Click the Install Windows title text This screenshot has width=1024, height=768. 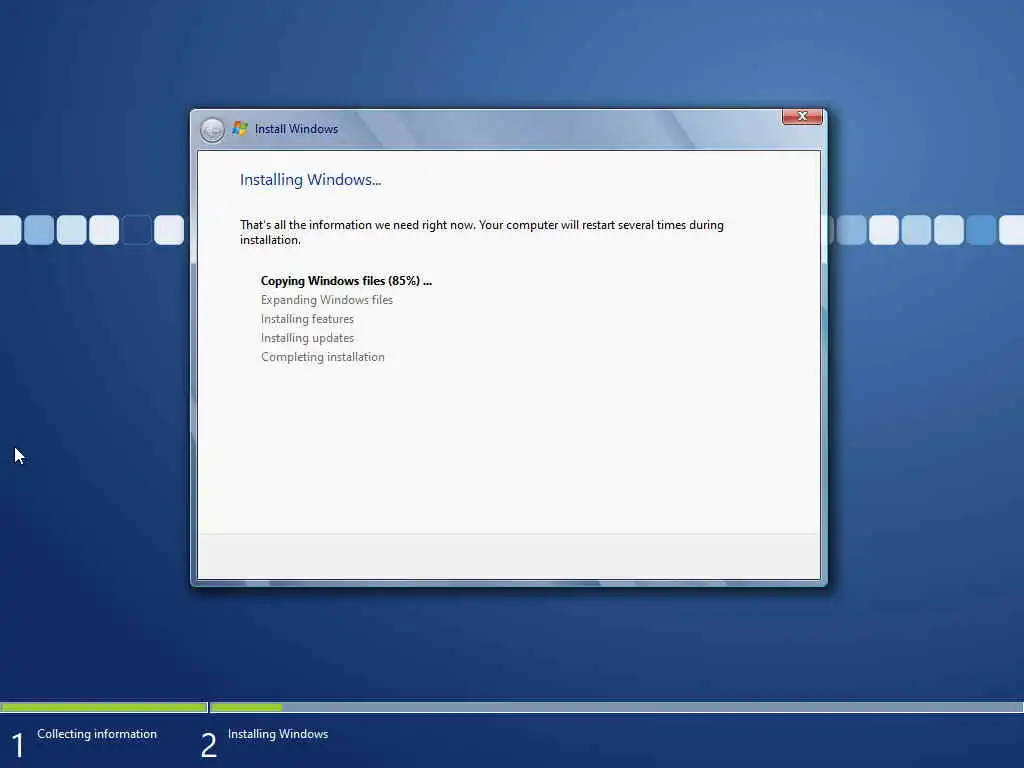pyautogui.click(x=296, y=129)
